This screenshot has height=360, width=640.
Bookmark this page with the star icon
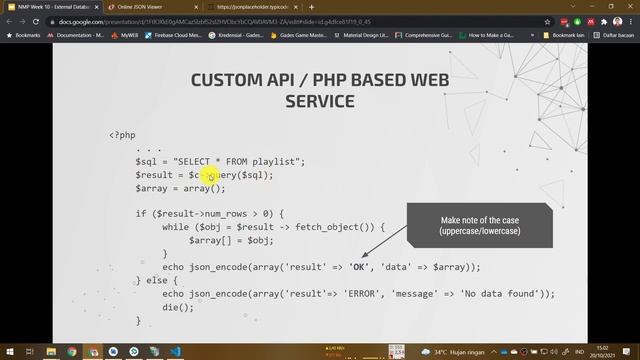[x=547, y=22]
